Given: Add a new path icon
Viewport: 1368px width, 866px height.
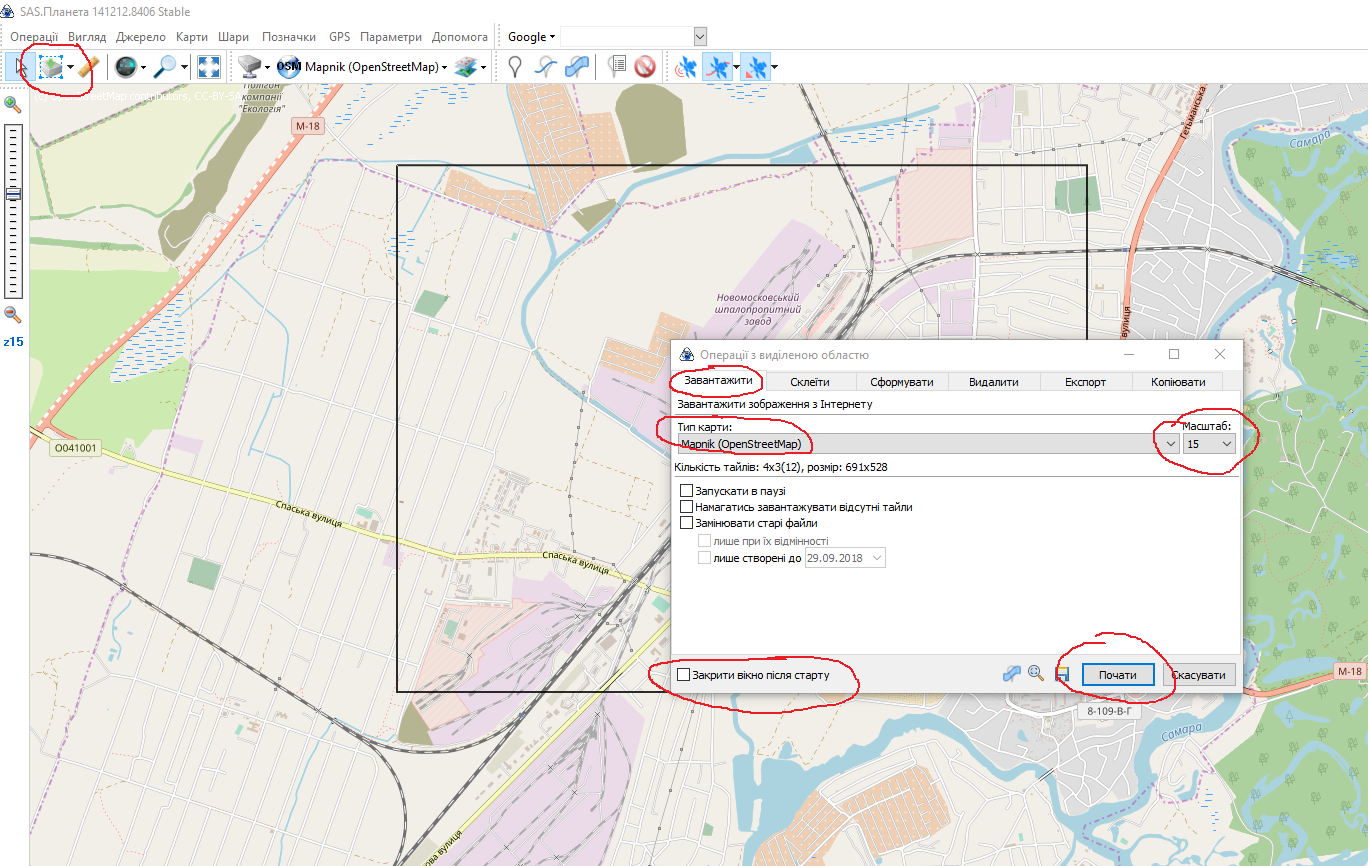Looking at the screenshot, I should (545, 67).
